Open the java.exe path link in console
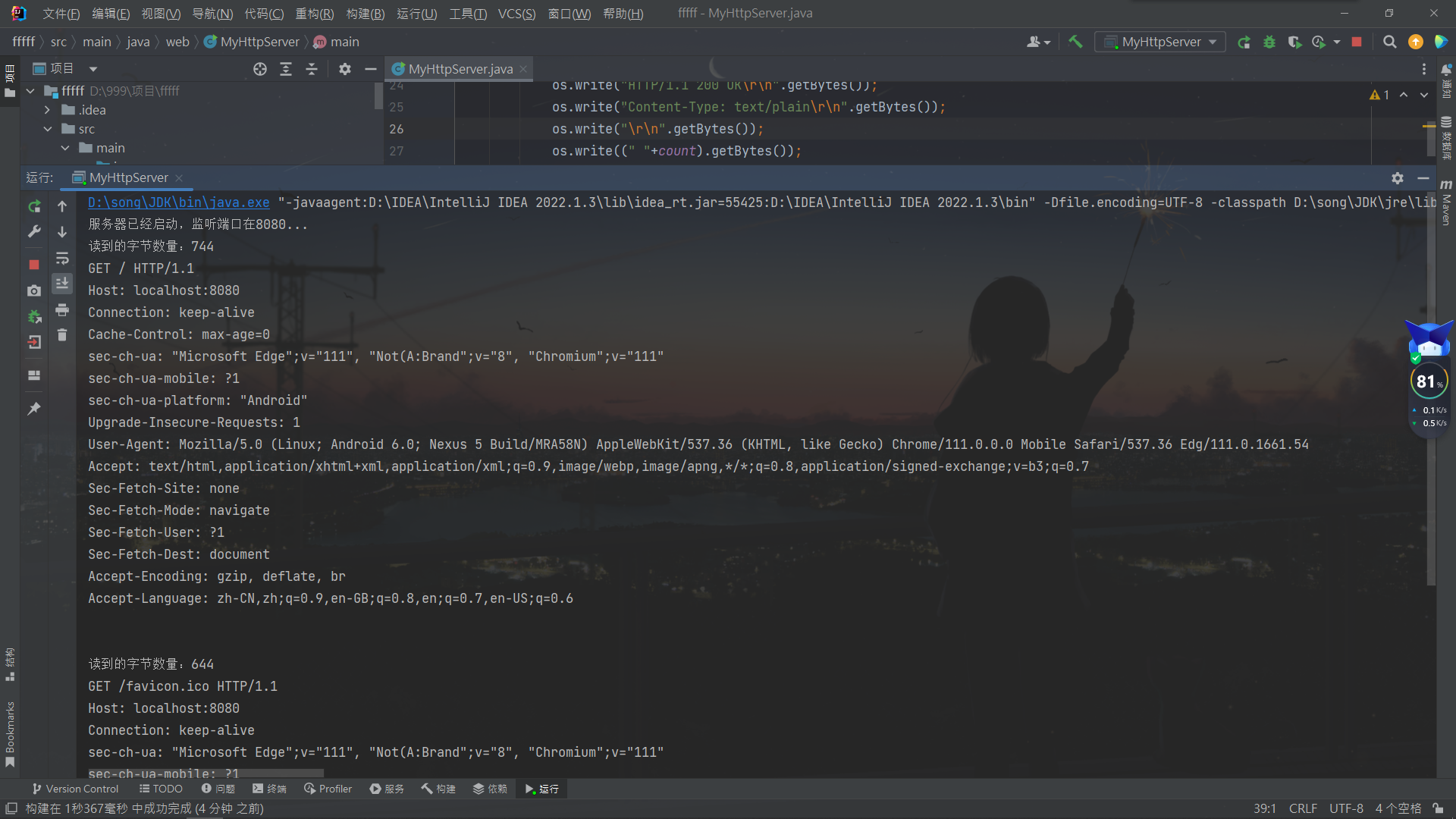Screen dimensions: 1456x819 point(178,202)
